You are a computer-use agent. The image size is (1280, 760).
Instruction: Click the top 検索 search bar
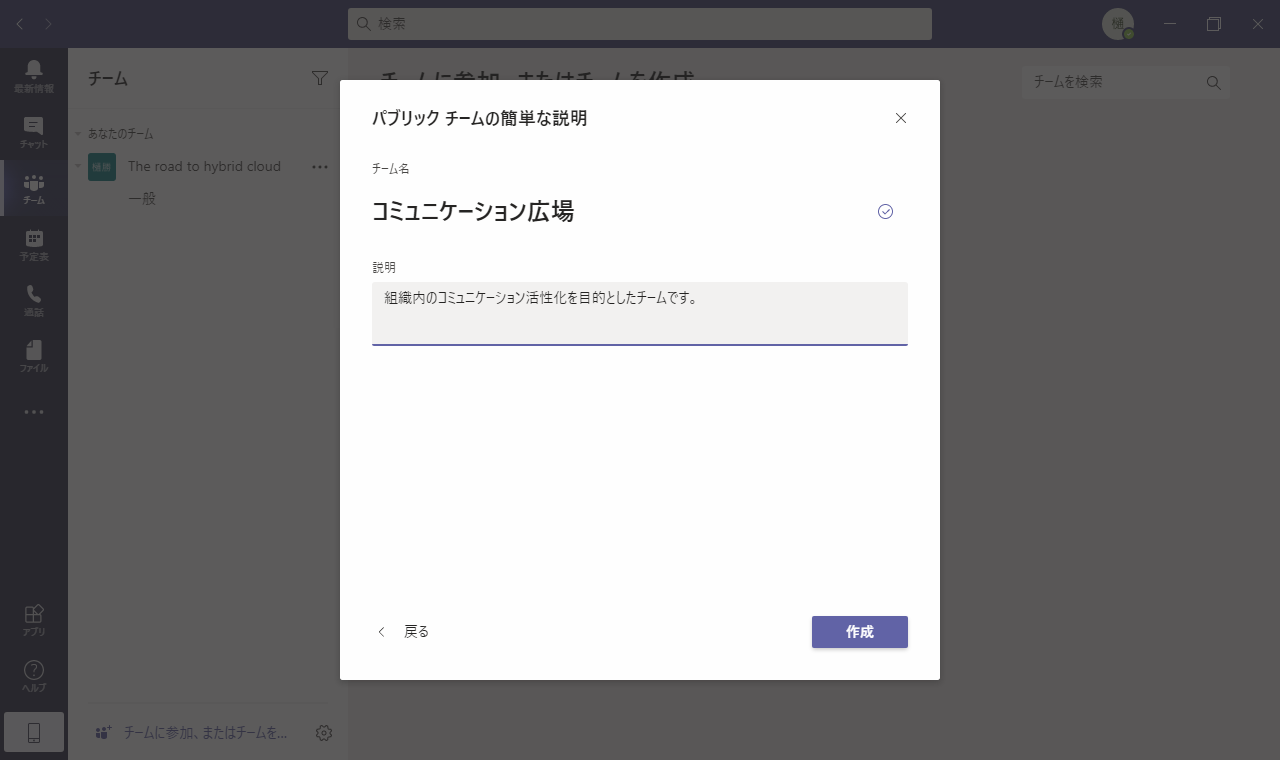pos(640,24)
